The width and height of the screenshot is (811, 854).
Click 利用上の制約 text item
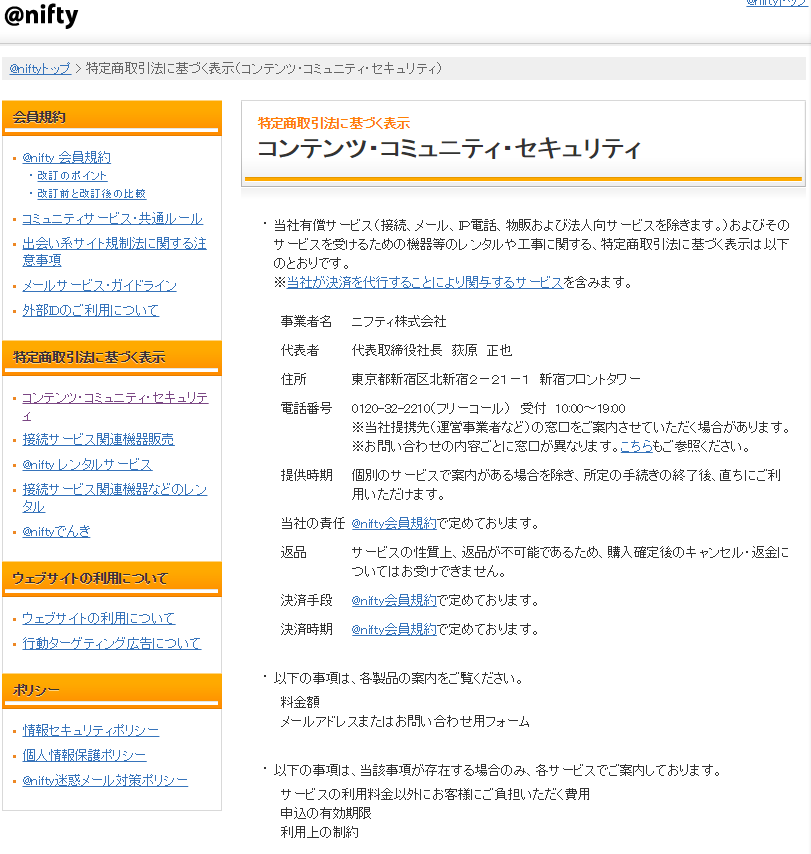pos(319,833)
